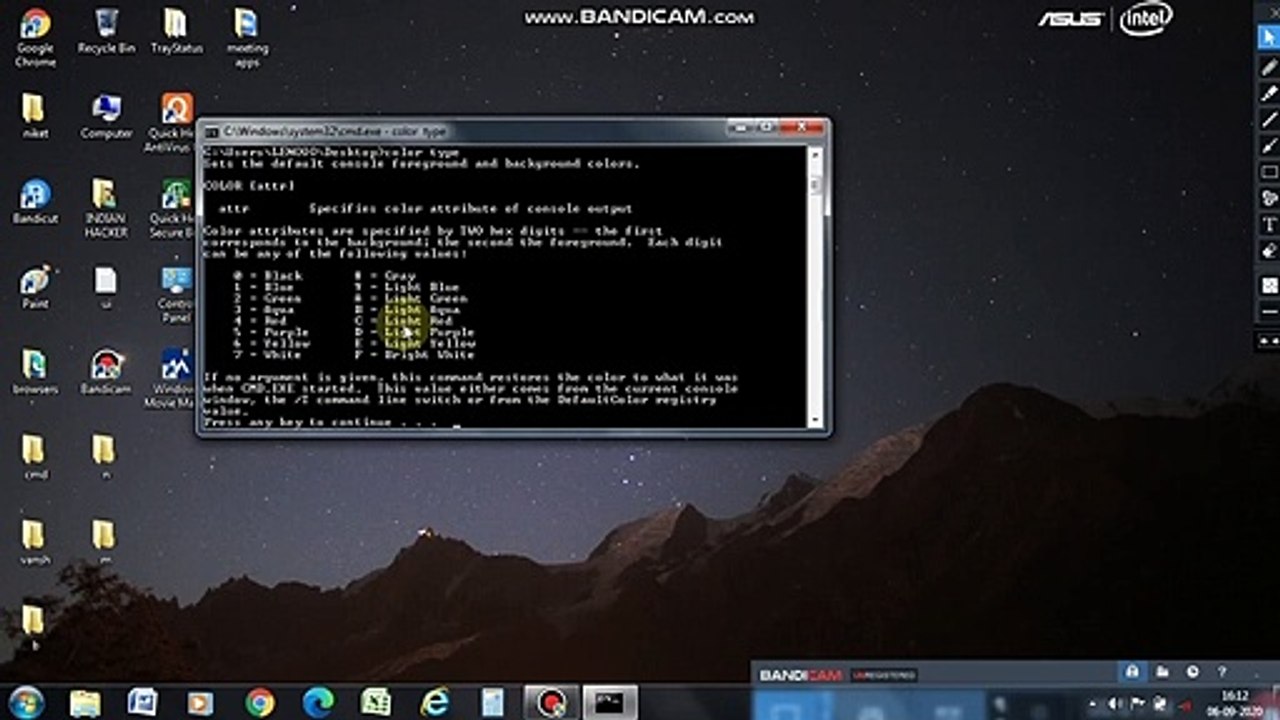Click the clock icon in Bandicam bar
The height and width of the screenshot is (720, 1280).
[1193, 672]
